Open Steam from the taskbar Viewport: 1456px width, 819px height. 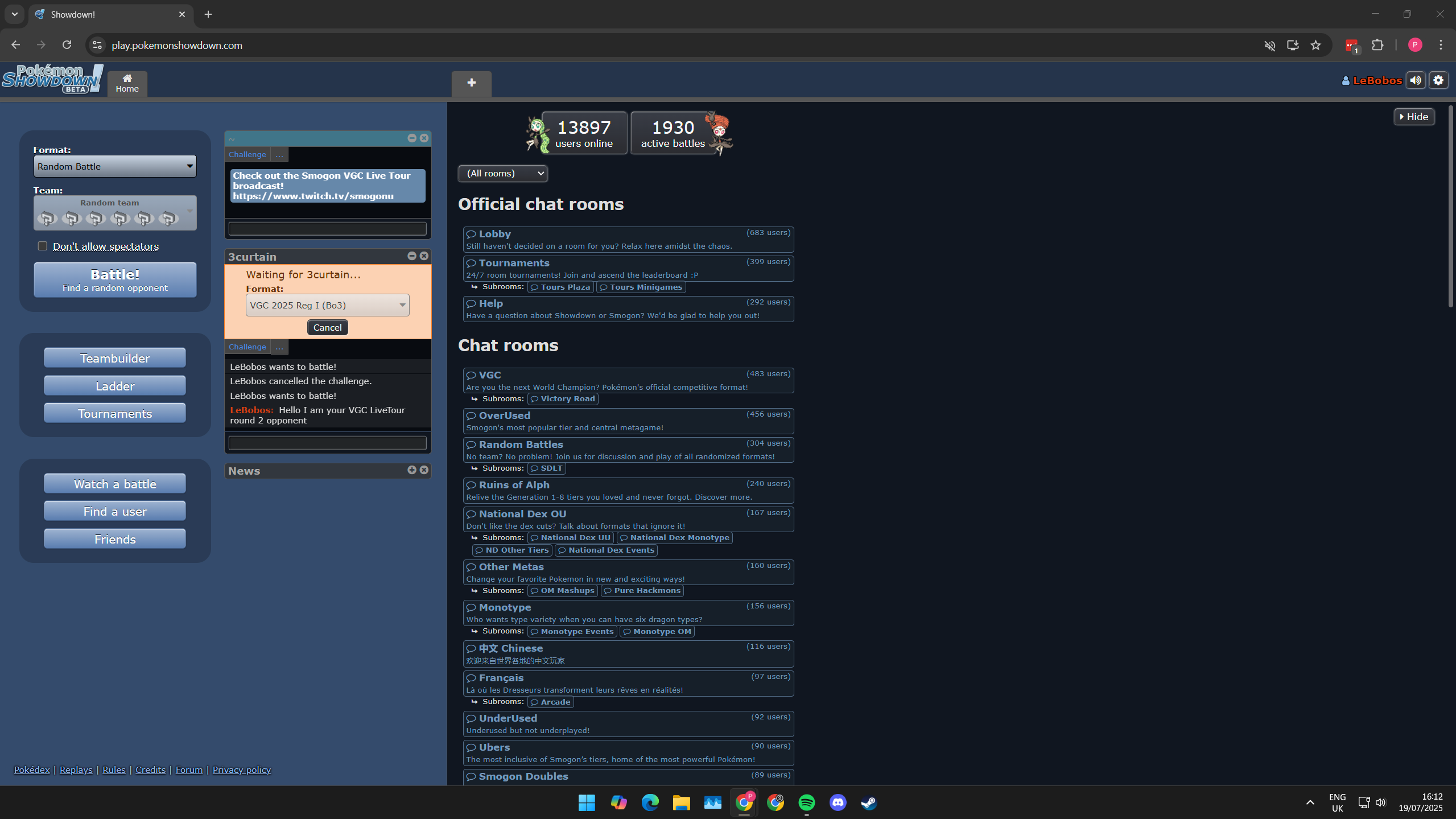point(869,802)
